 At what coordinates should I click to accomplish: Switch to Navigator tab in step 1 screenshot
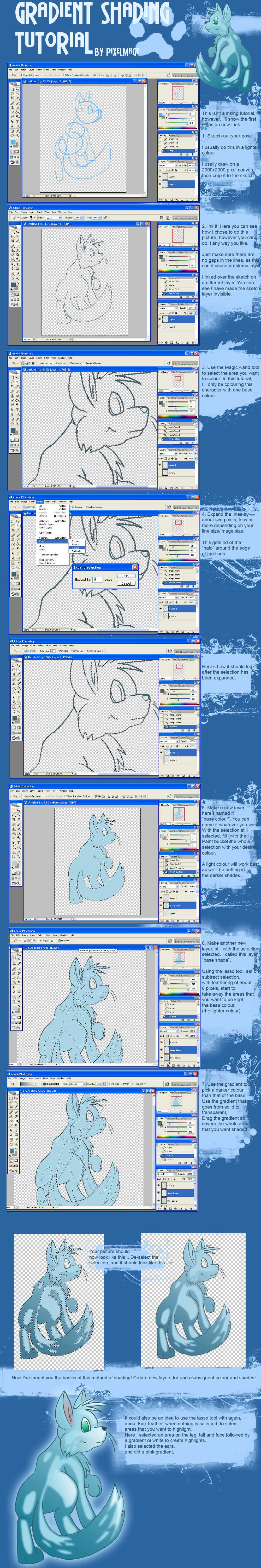click(x=164, y=84)
